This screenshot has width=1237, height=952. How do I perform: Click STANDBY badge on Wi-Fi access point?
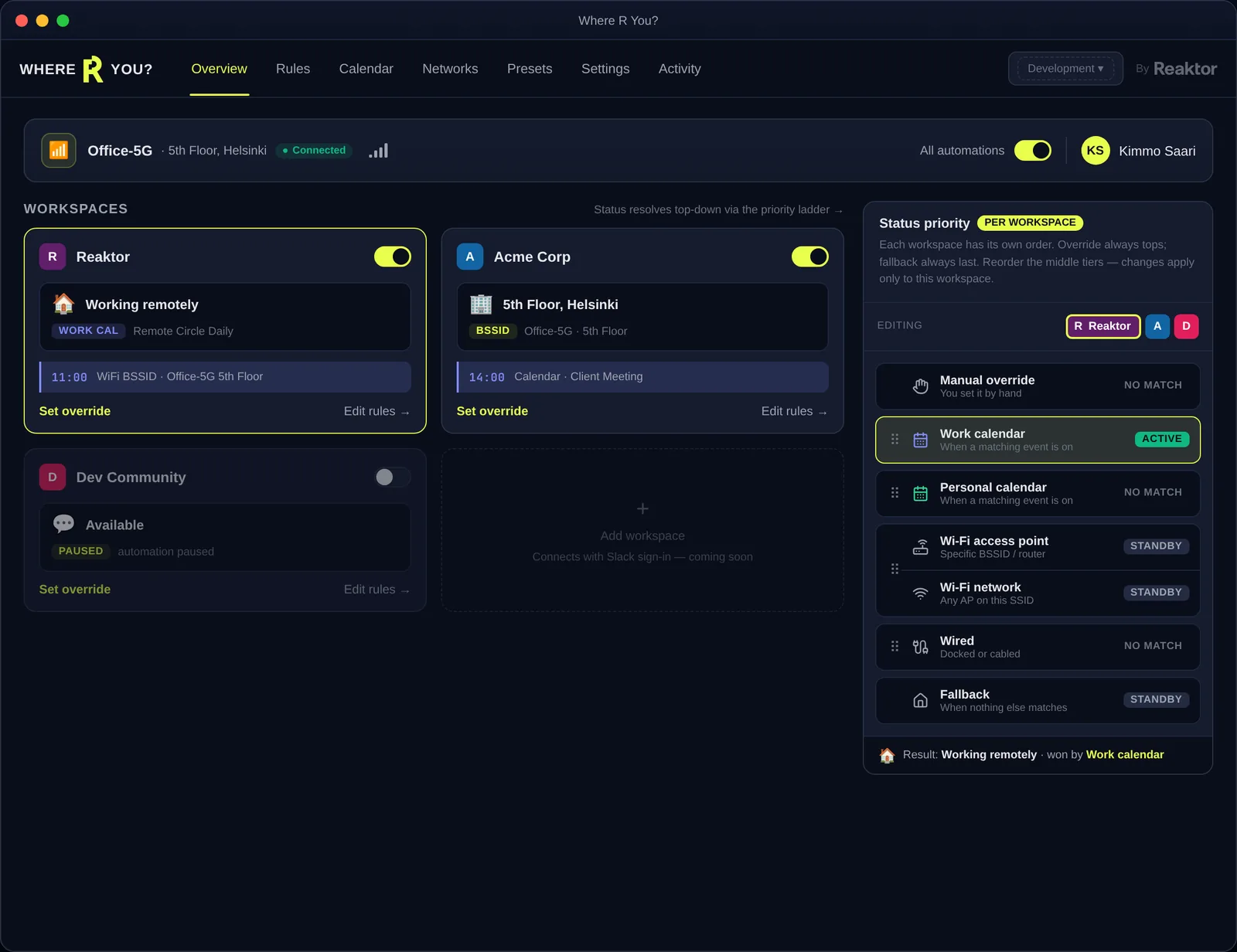tap(1156, 546)
